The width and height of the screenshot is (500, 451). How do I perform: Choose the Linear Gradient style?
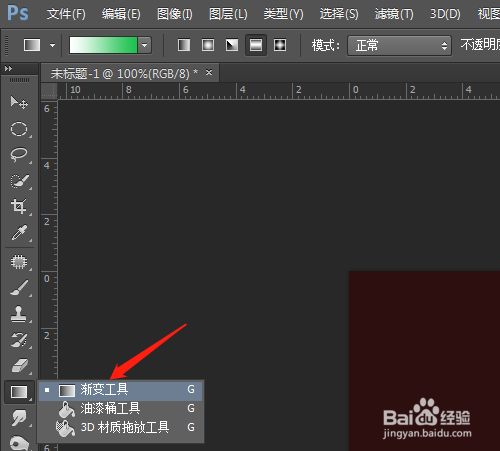pos(184,45)
